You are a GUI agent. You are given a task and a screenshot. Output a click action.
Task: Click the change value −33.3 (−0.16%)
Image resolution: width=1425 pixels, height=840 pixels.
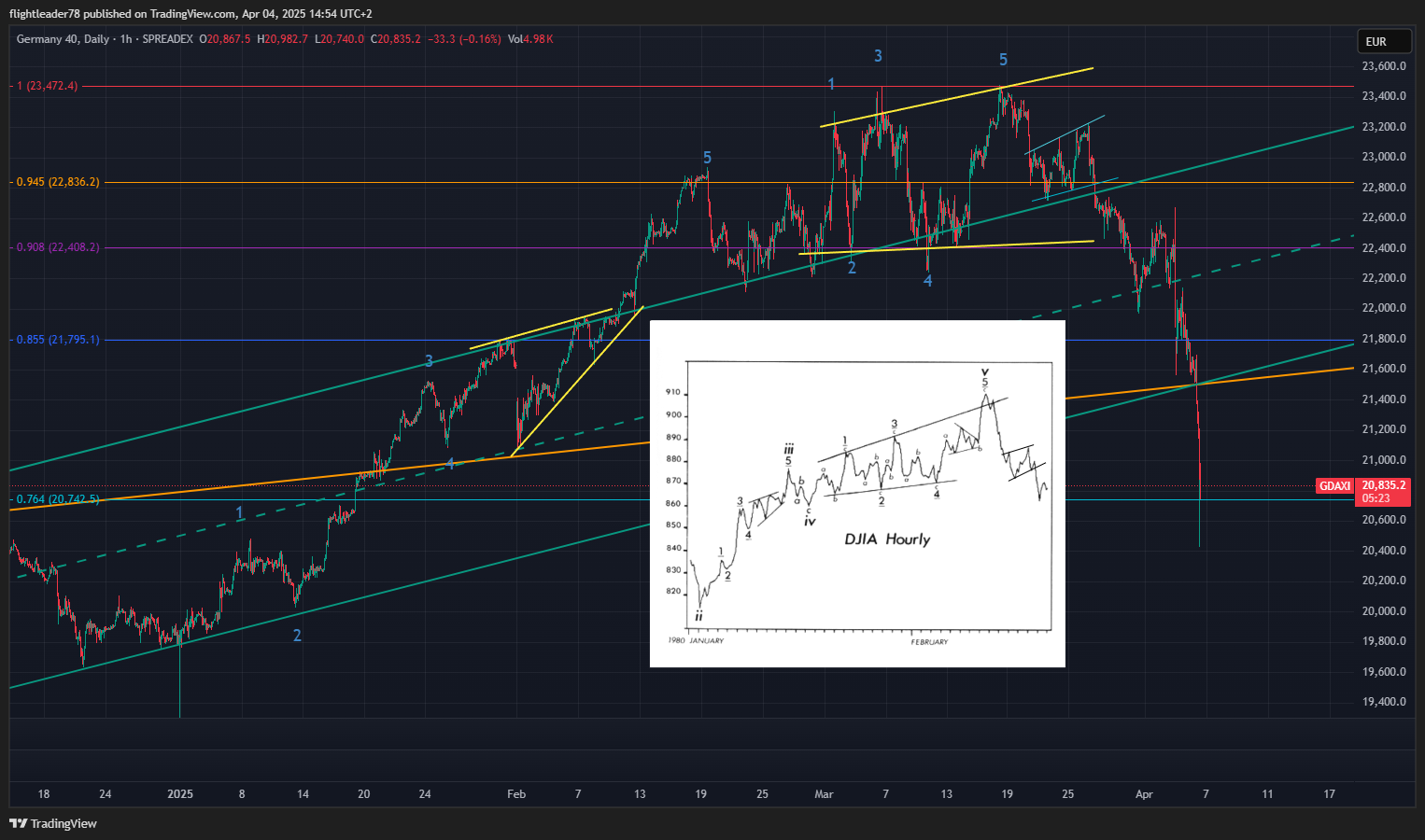[464, 39]
